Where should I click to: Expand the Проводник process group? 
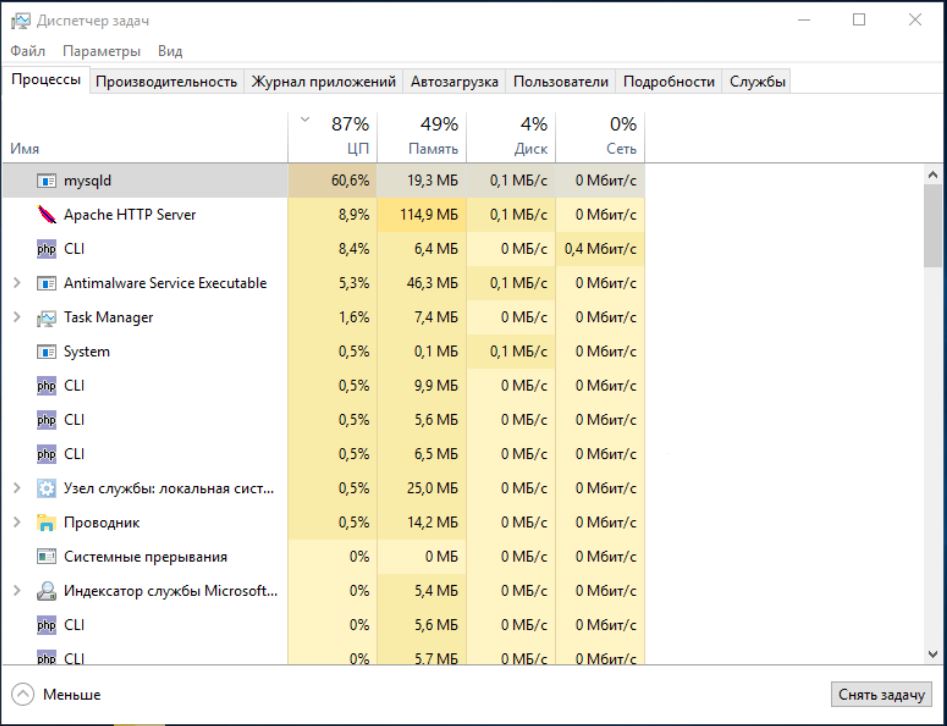(x=17, y=523)
